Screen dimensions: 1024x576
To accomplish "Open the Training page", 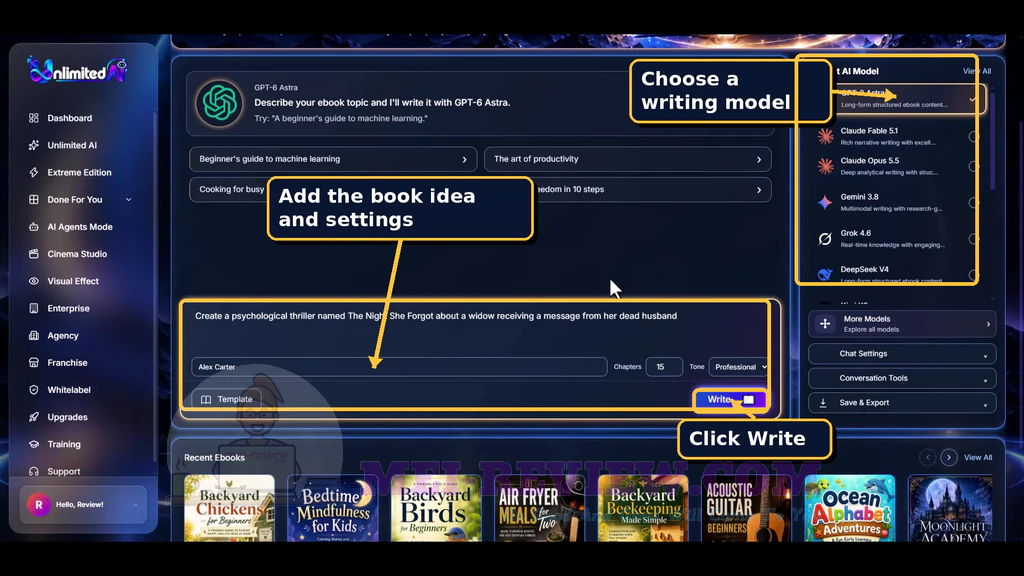I will pyautogui.click(x=64, y=444).
